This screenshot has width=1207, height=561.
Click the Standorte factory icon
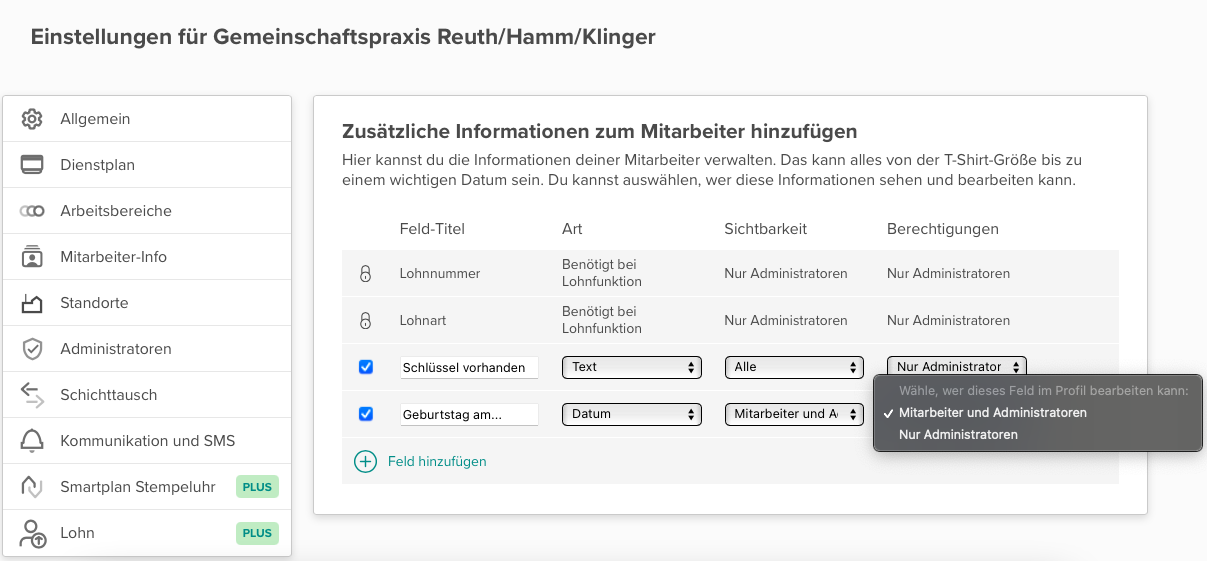click(x=32, y=303)
